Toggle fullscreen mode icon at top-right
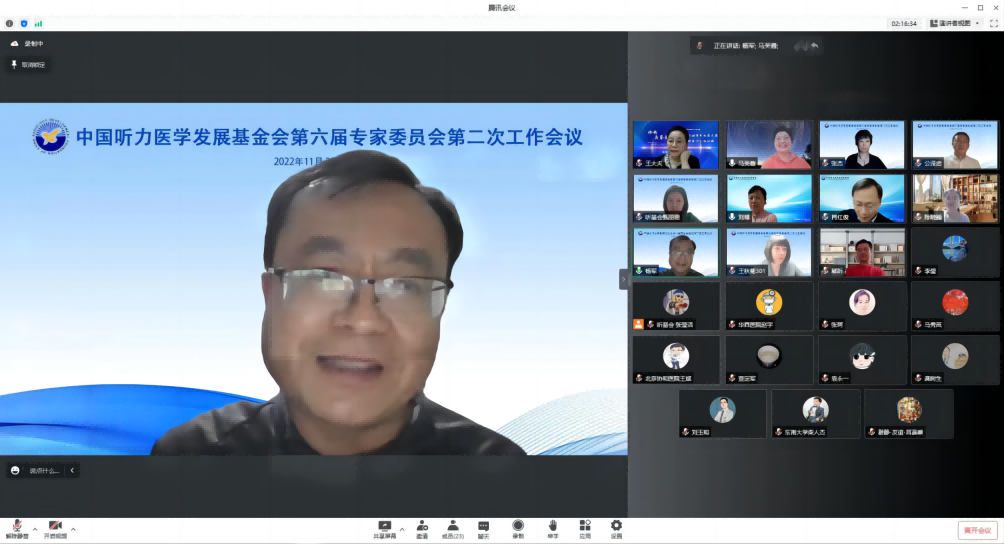Image resolution: width=1004 pixels, height=544 pixels. pos(993,23)
